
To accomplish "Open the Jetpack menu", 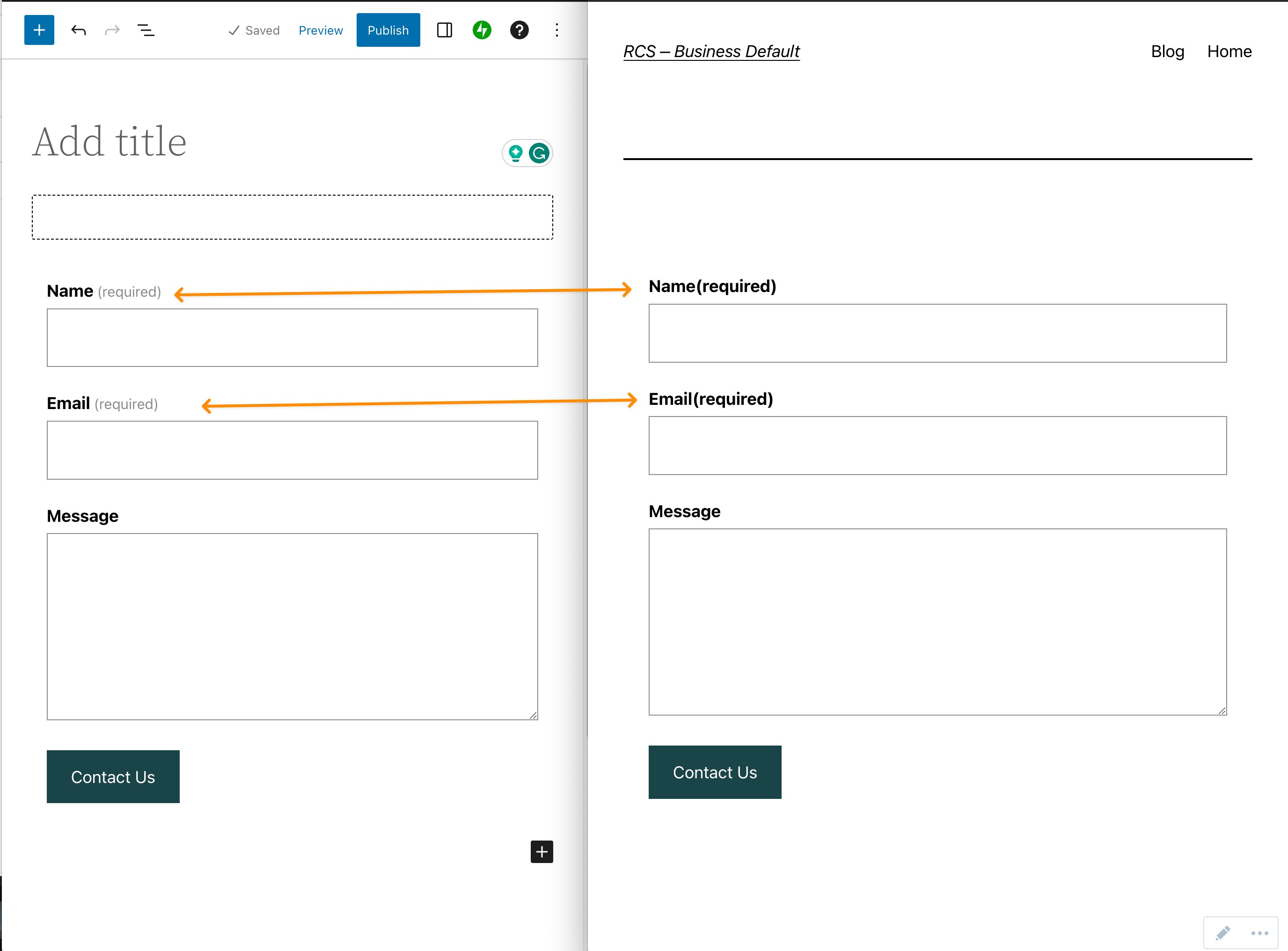I will [482, 30].
